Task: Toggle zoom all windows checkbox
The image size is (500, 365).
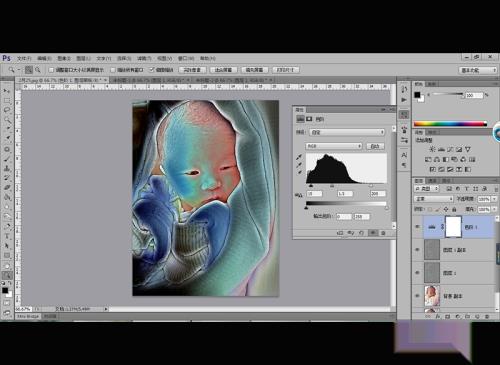Action: [113, 70]
